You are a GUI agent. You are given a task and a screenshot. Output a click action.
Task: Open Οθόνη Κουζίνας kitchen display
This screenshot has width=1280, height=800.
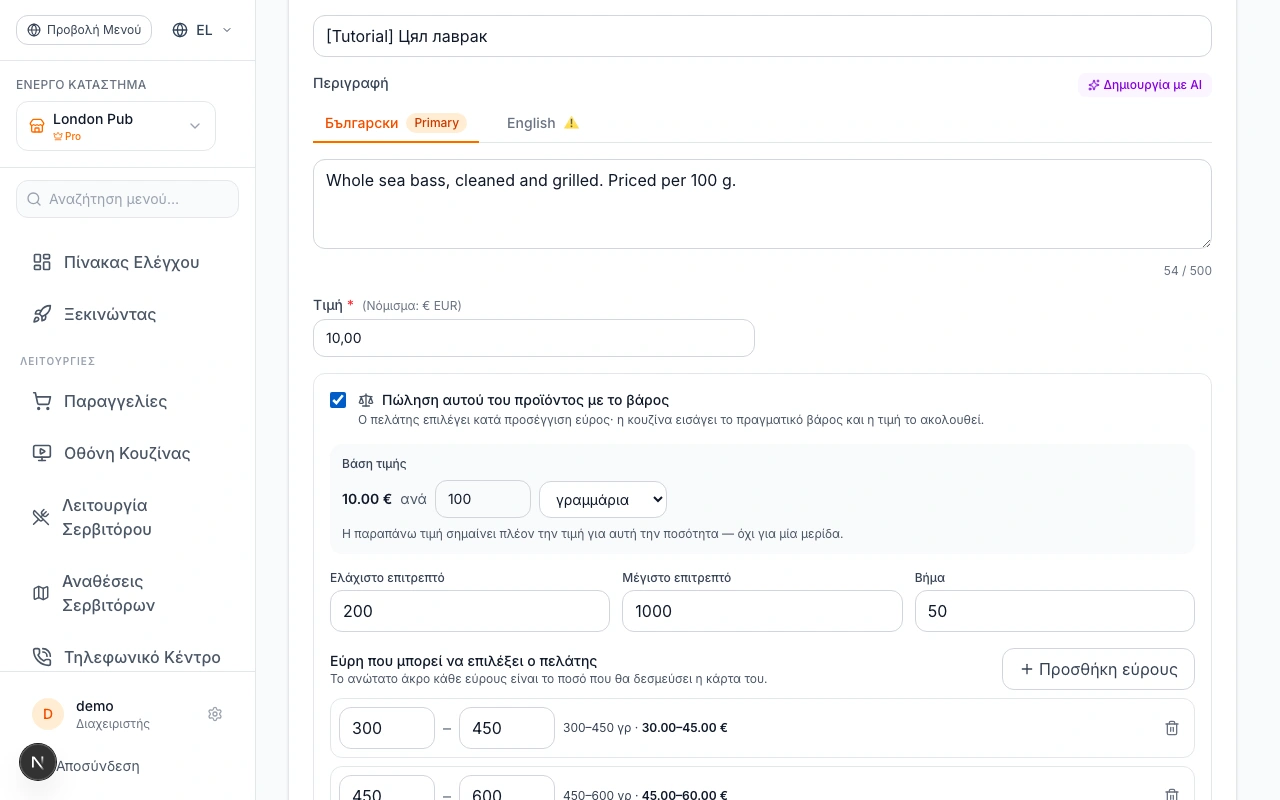click(127, 453)
